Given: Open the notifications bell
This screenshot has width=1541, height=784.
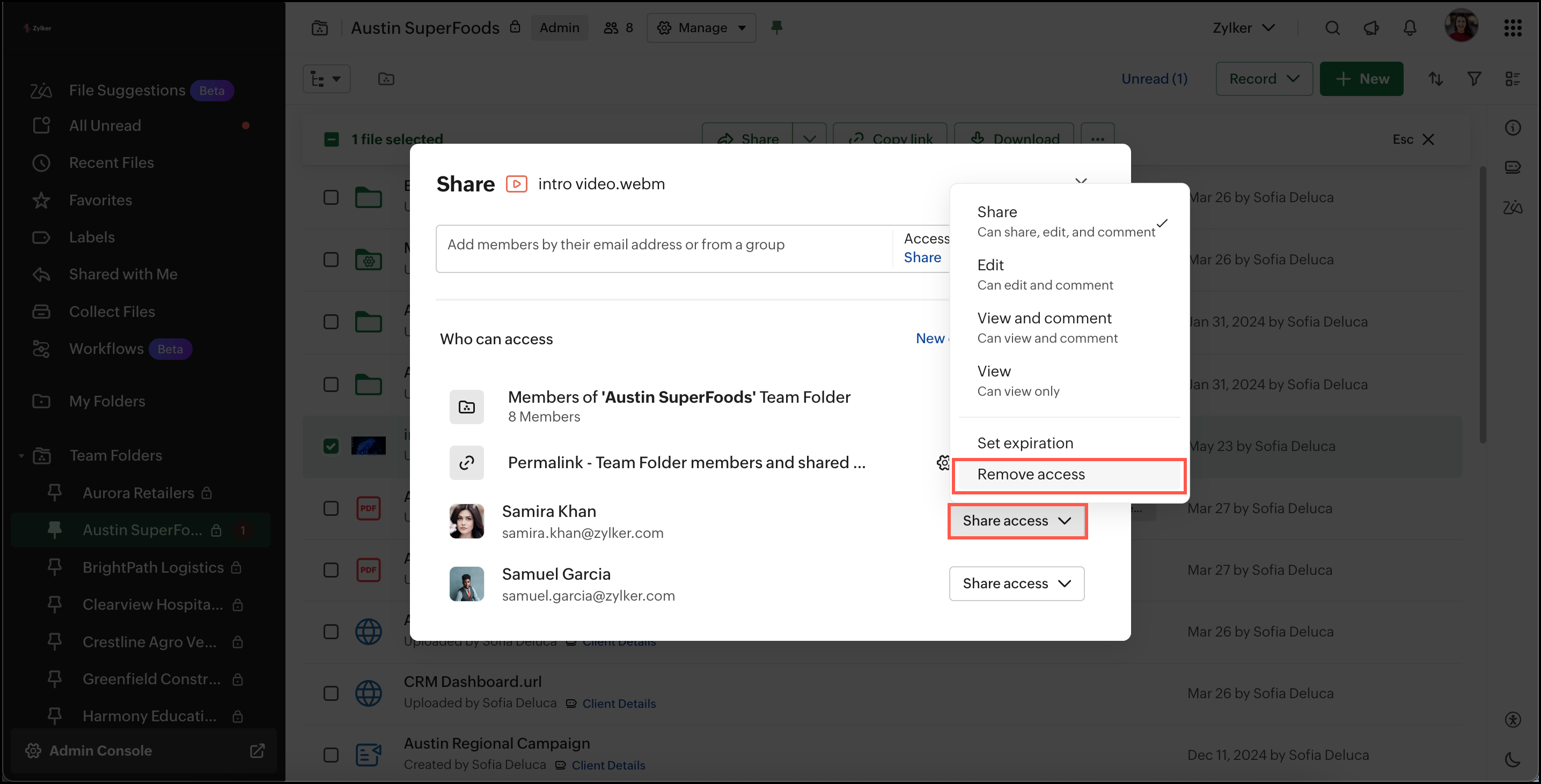Looking at the screenshot, I should 1410,28.
